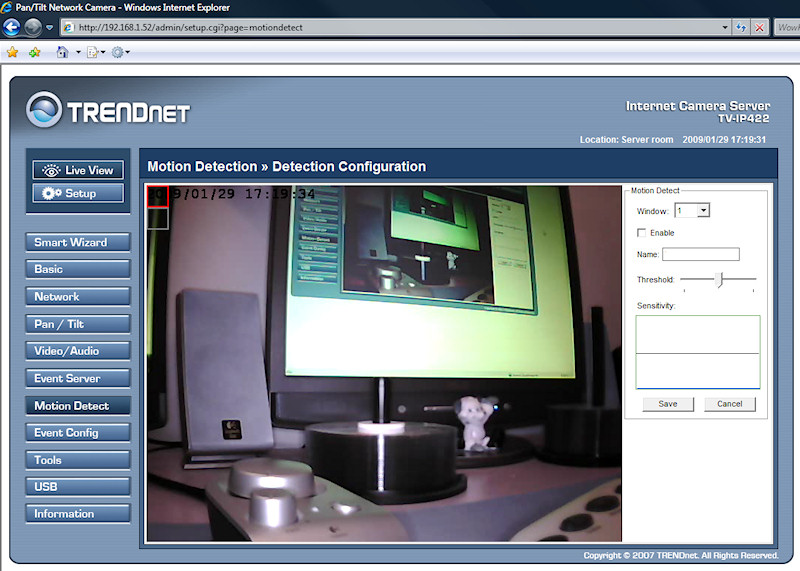Switch to Live View
800x571 pixels.
(78, 170)
